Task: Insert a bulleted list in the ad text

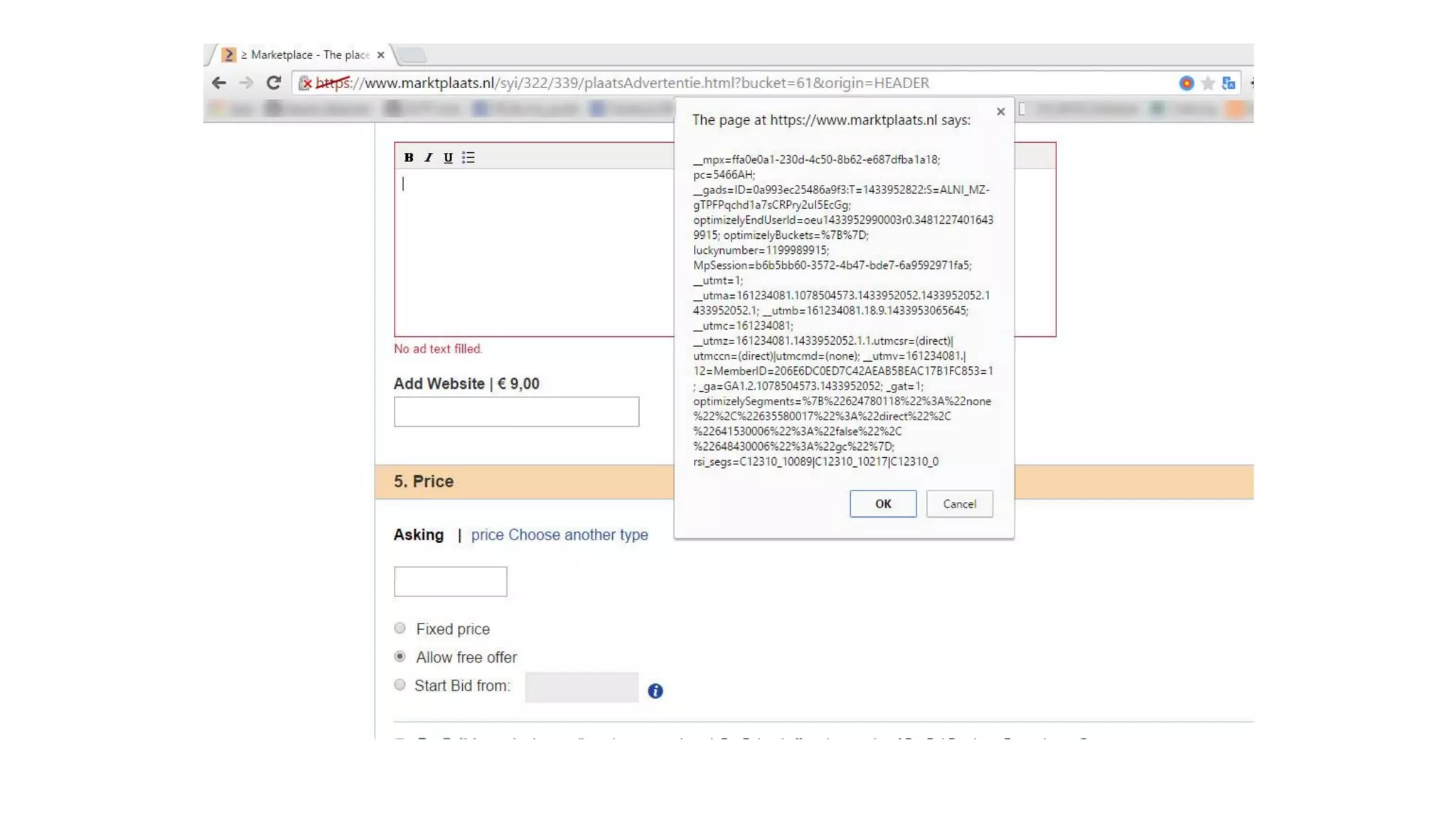Action: (468, 157)
